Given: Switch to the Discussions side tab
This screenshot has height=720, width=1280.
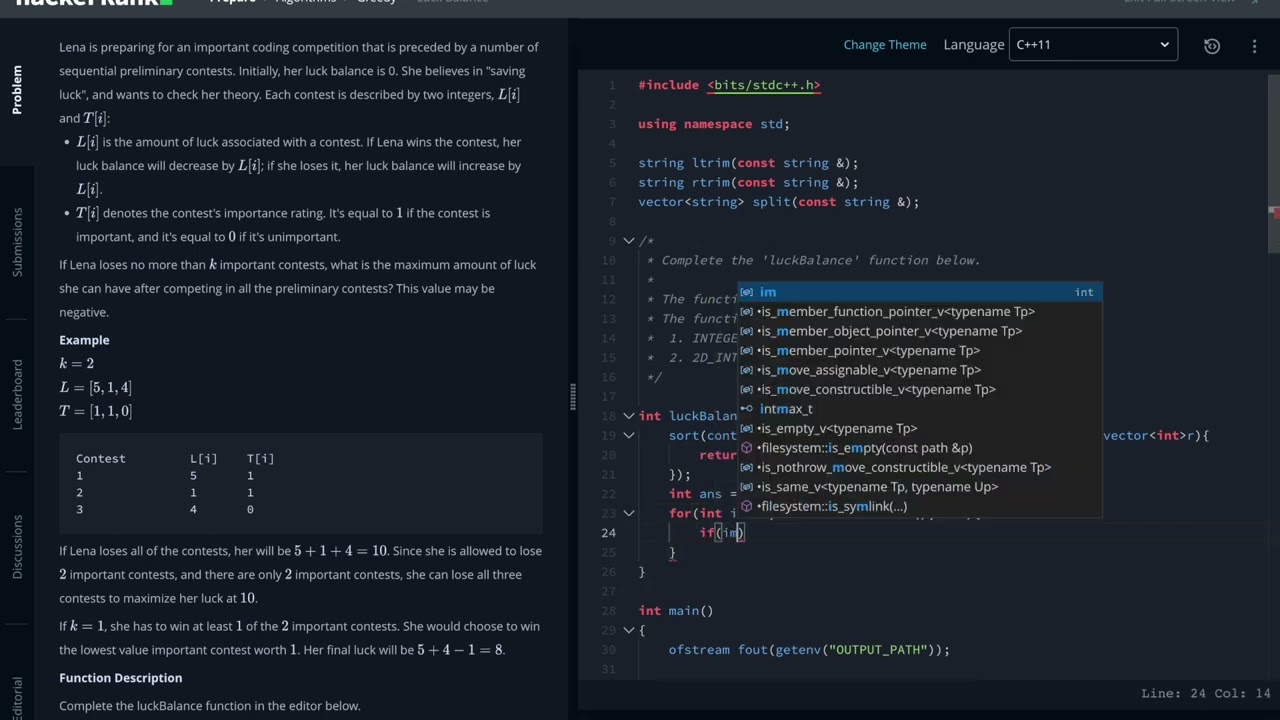Looking at the screenshot, I should click(x=17, y=546).
